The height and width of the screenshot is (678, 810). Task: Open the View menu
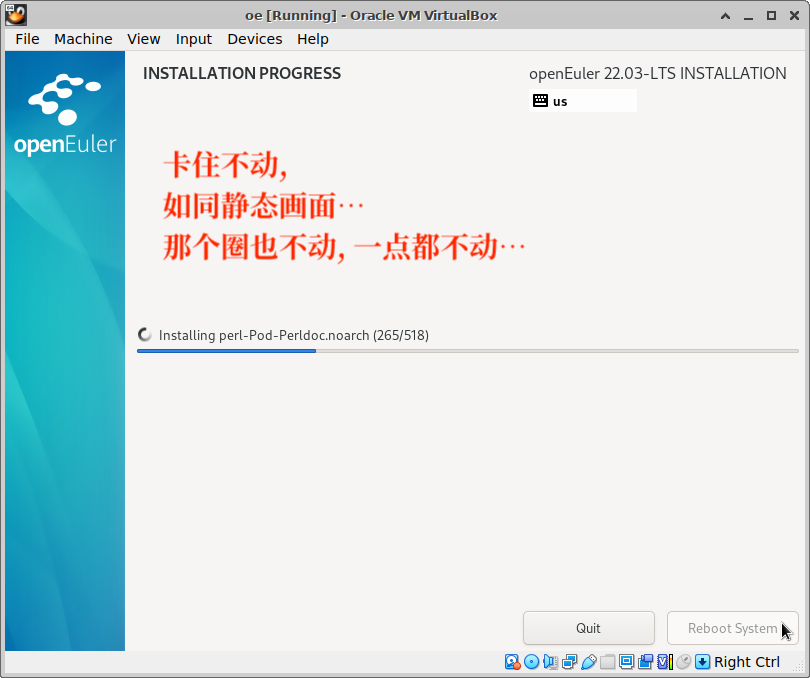click(x=144, y=39)
